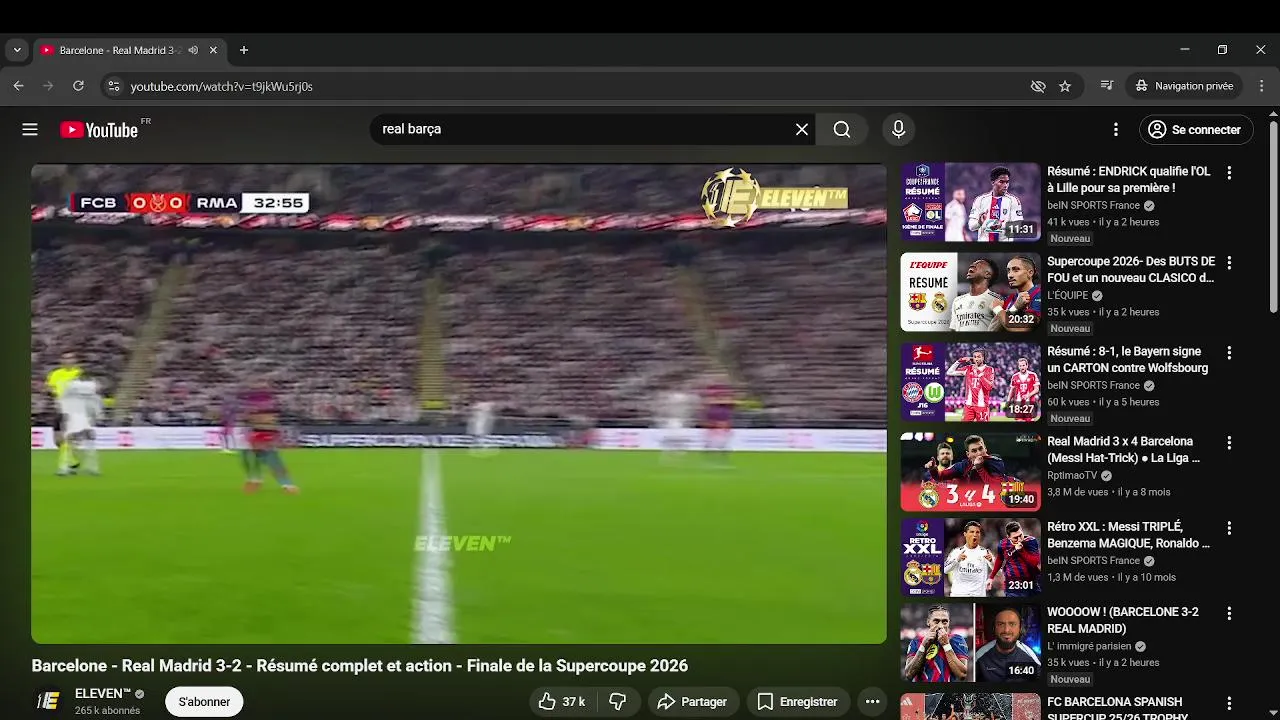Open title Rétro XXL : Messi TRIPLÉ
Viewport: 1280px width, 720px height.
1128,535
